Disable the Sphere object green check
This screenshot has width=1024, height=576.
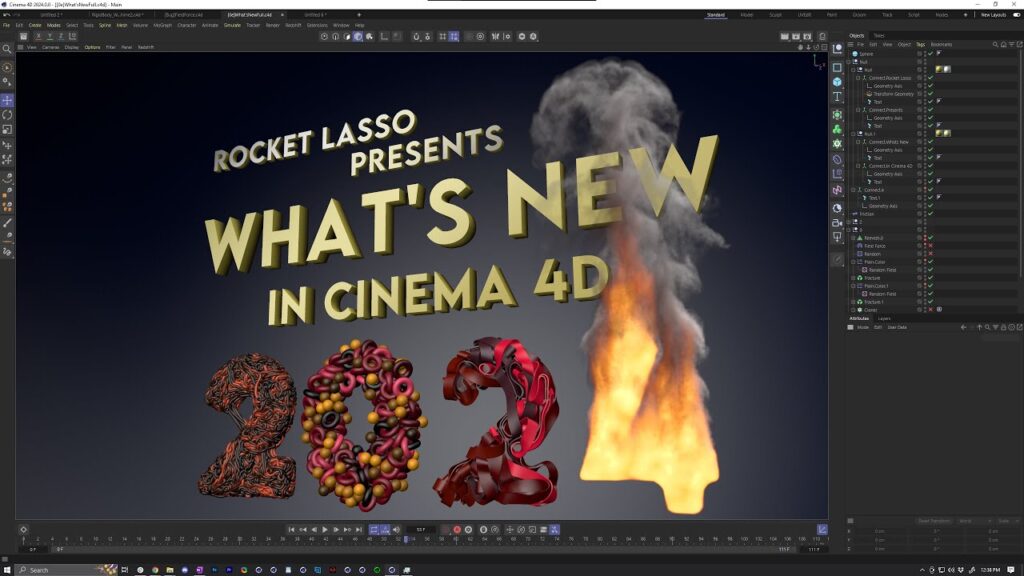(931, 54)
